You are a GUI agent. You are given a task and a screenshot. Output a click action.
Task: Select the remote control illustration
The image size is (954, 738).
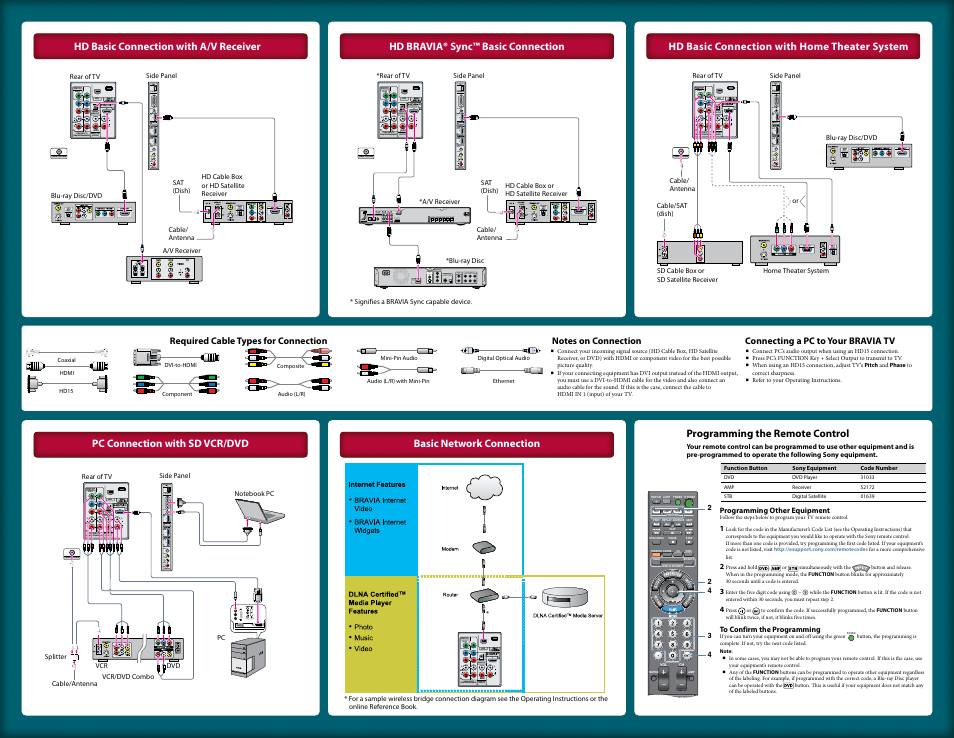672,593
